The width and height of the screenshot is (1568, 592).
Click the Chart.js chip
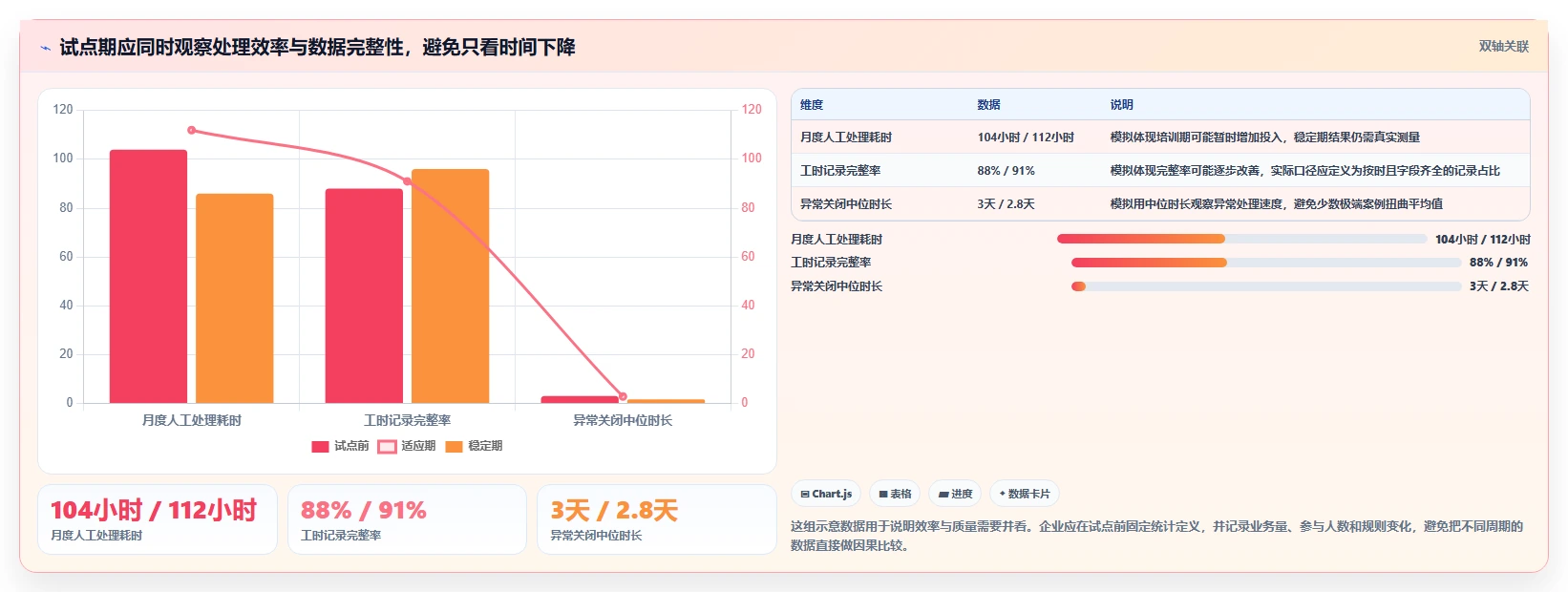click(x=826, y=494)
